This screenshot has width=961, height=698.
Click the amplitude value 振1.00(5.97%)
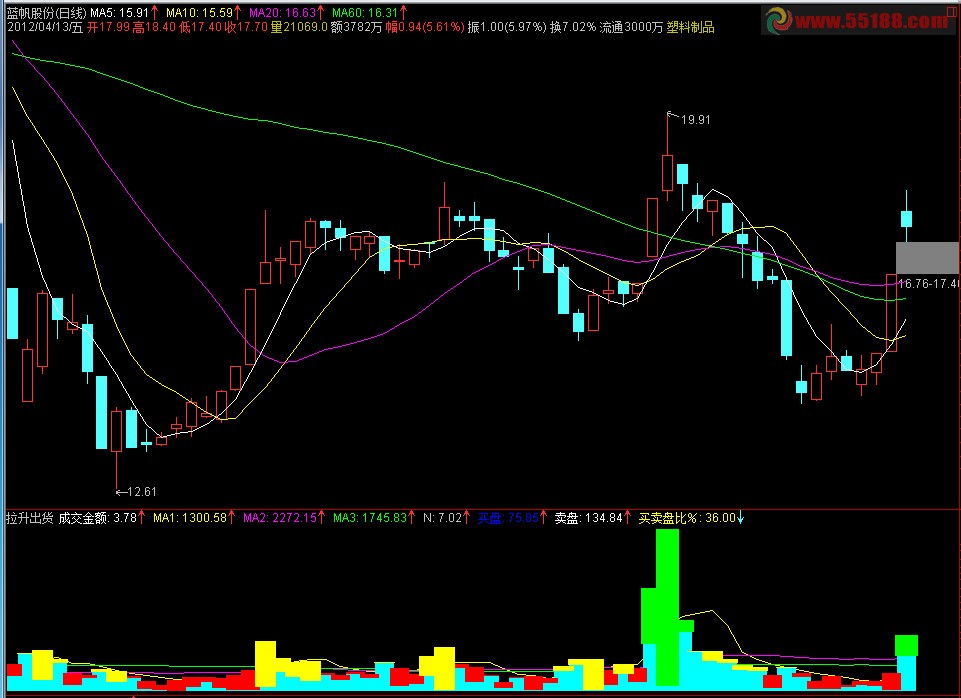(x=507, y=27)
